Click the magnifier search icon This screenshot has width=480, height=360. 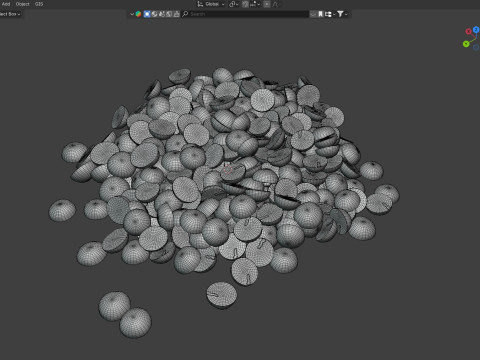[x=185, y=14]
